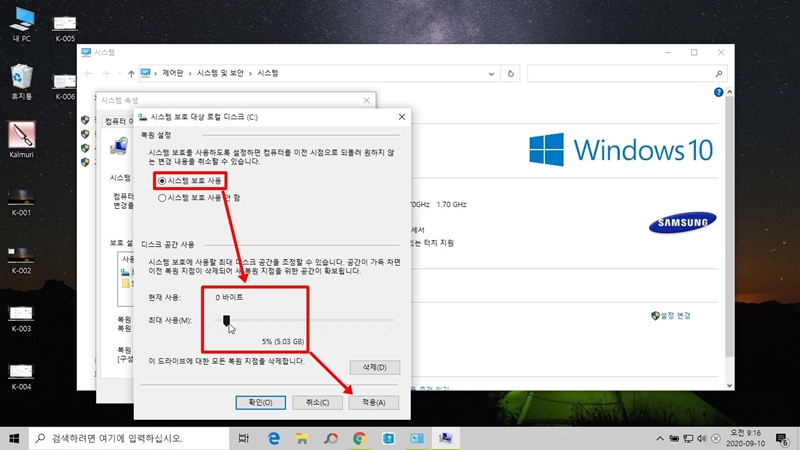Click the taskbar search box
The image size is (800, 450).
point(129,438)
